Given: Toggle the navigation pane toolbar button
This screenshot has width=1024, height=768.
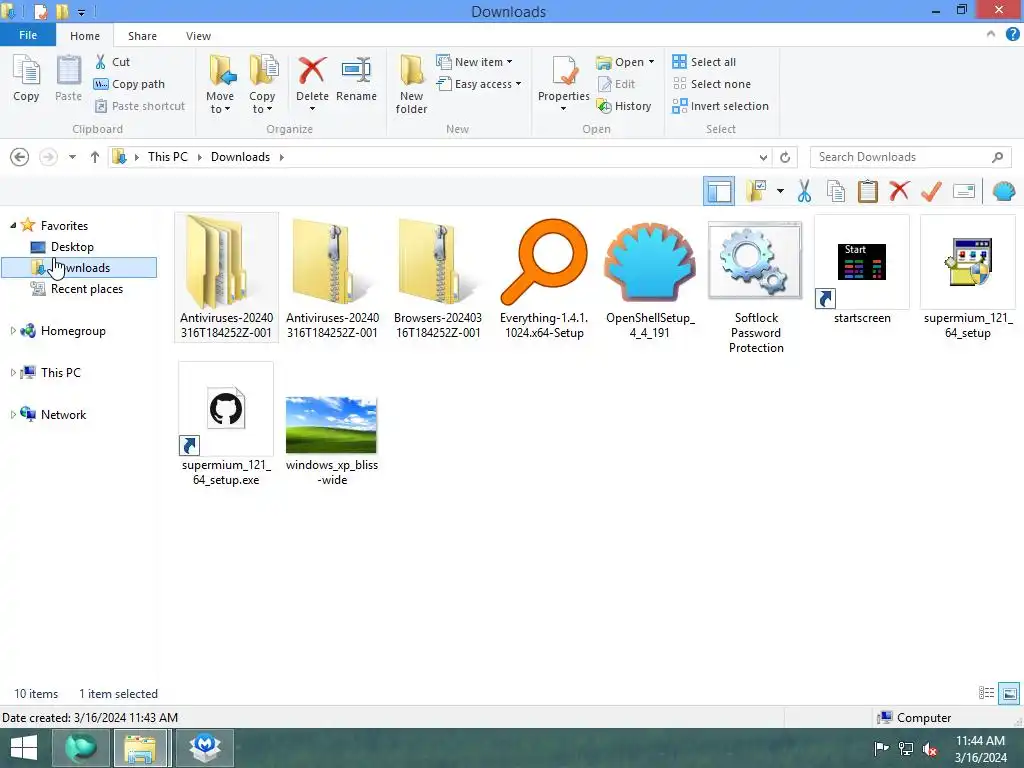Looking at the screenshot, I should click(719, 191).
